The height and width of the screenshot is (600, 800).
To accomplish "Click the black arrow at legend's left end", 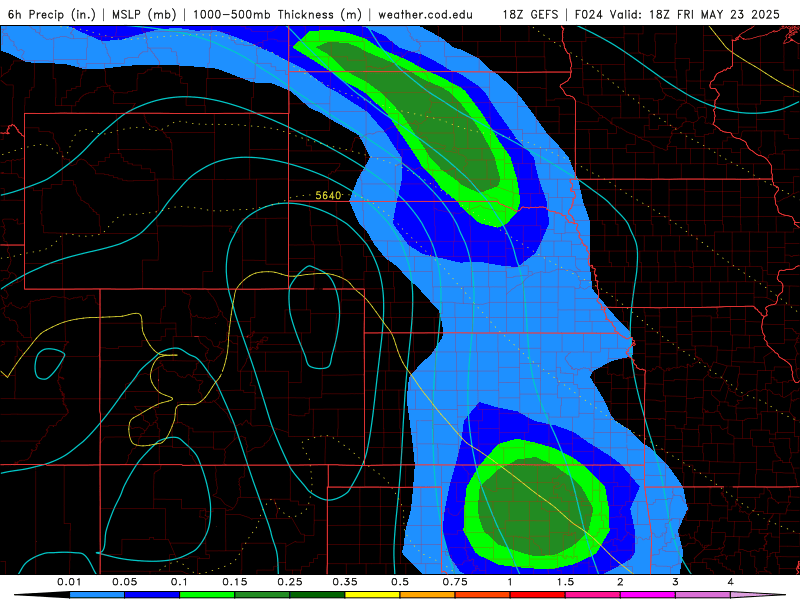I will 42,595.
